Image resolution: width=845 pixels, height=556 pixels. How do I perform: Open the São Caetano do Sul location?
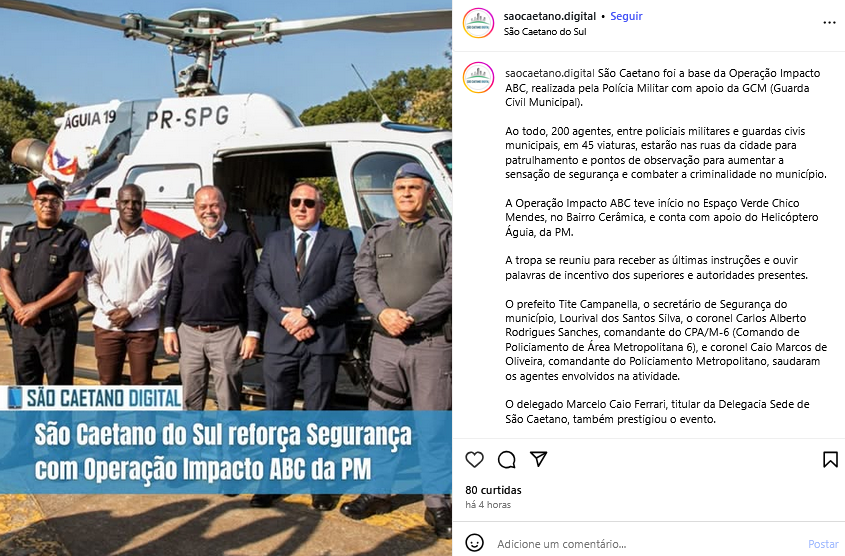tap(545, 32)
